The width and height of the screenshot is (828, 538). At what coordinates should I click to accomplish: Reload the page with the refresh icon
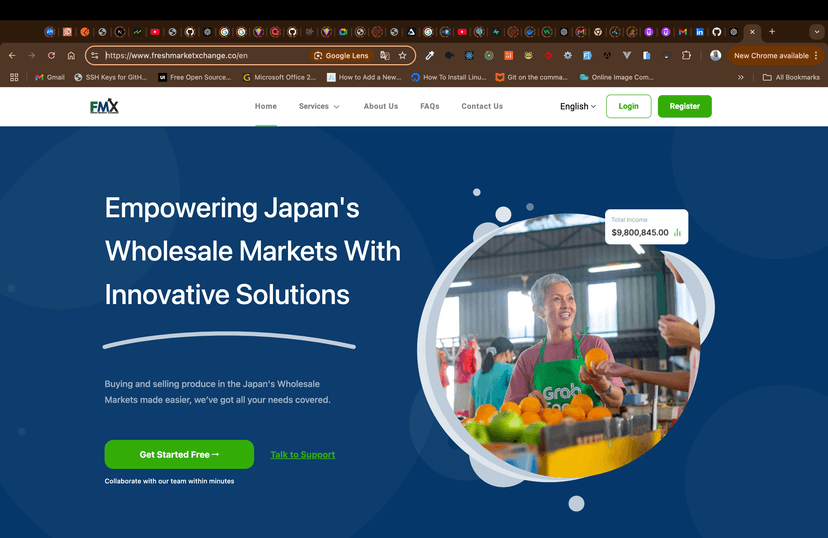[x=51, y=55]
